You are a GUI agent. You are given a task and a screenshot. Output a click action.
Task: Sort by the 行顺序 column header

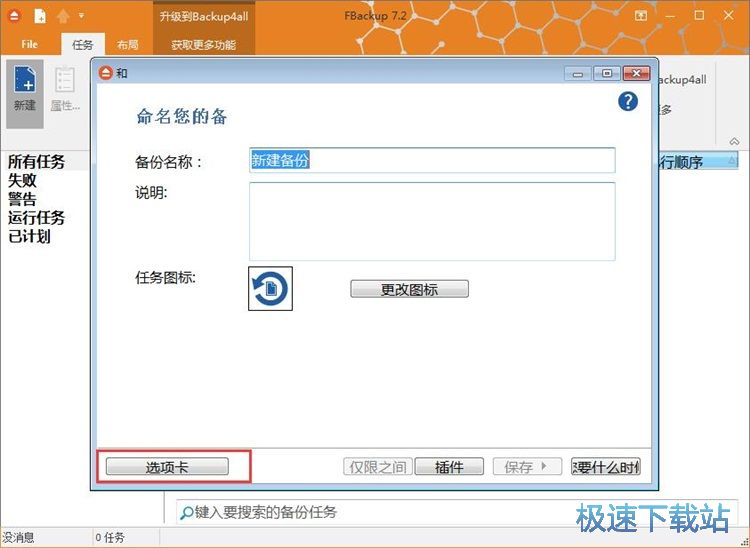(x=698, y=162)
